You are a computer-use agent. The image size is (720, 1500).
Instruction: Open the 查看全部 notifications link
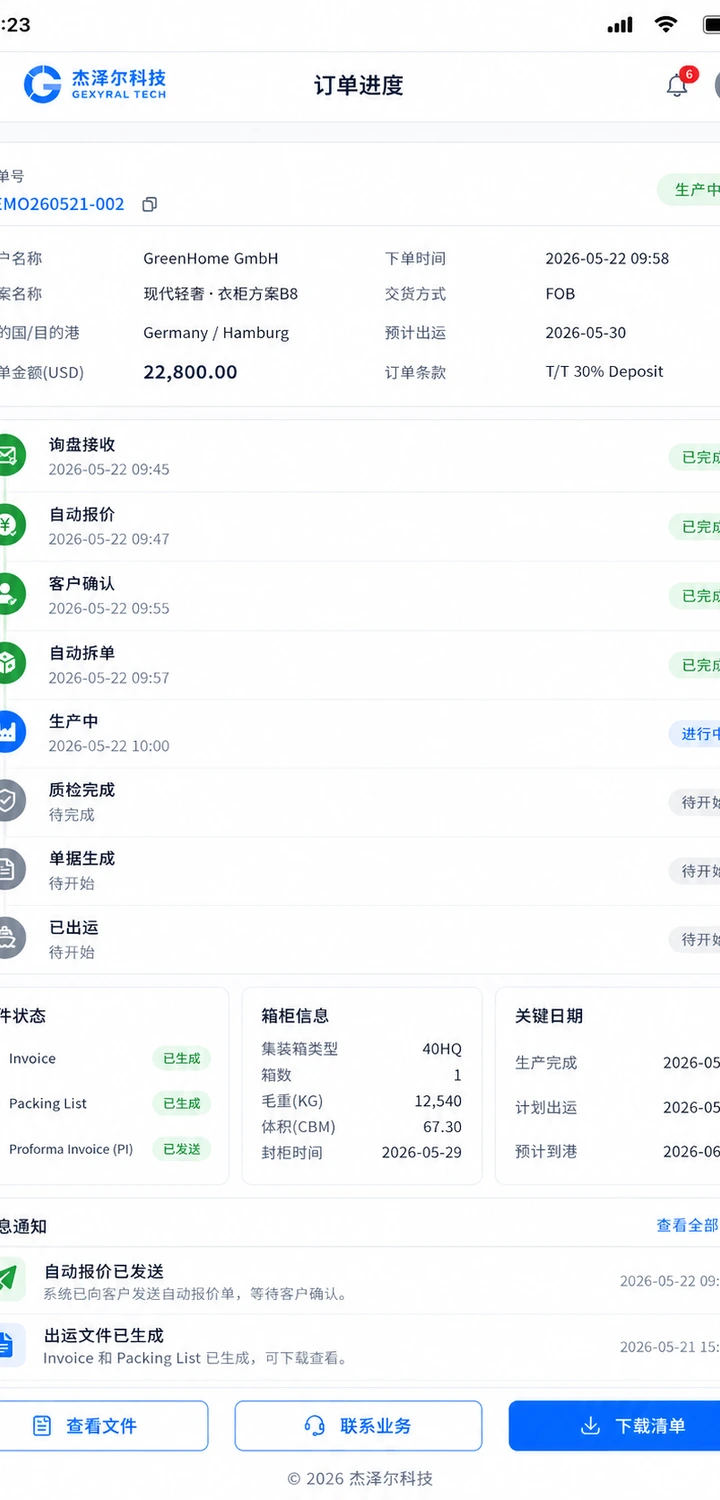click(687, 1225)
